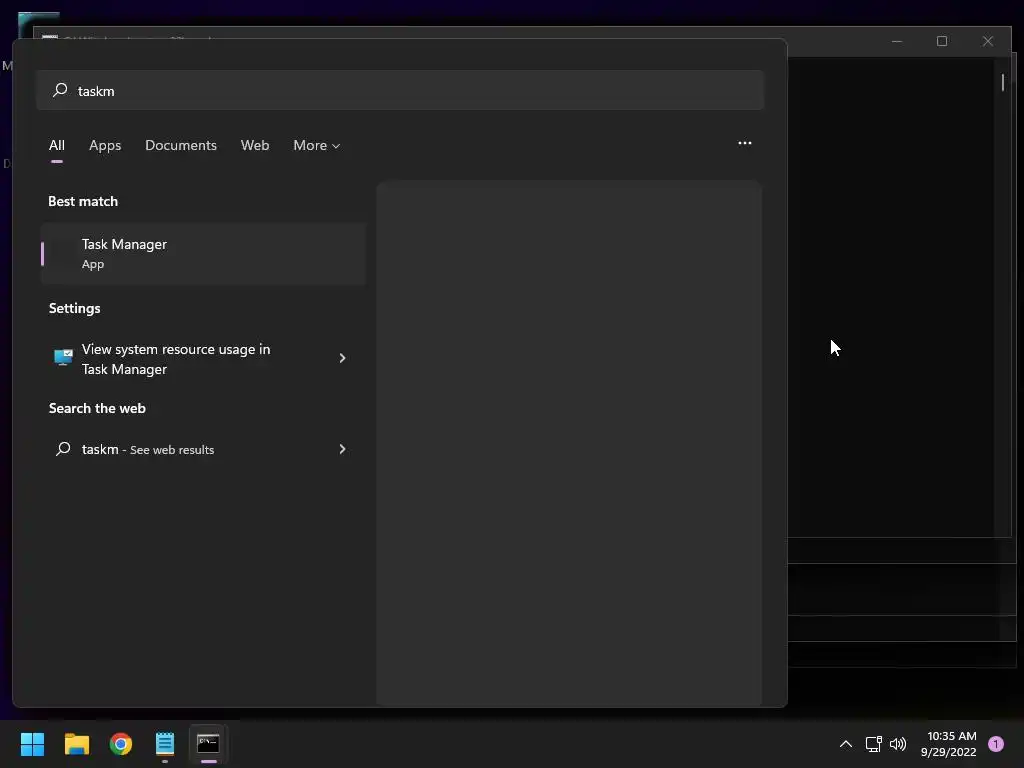
Task: Close the background Command Prompt window
Action: 987,41
